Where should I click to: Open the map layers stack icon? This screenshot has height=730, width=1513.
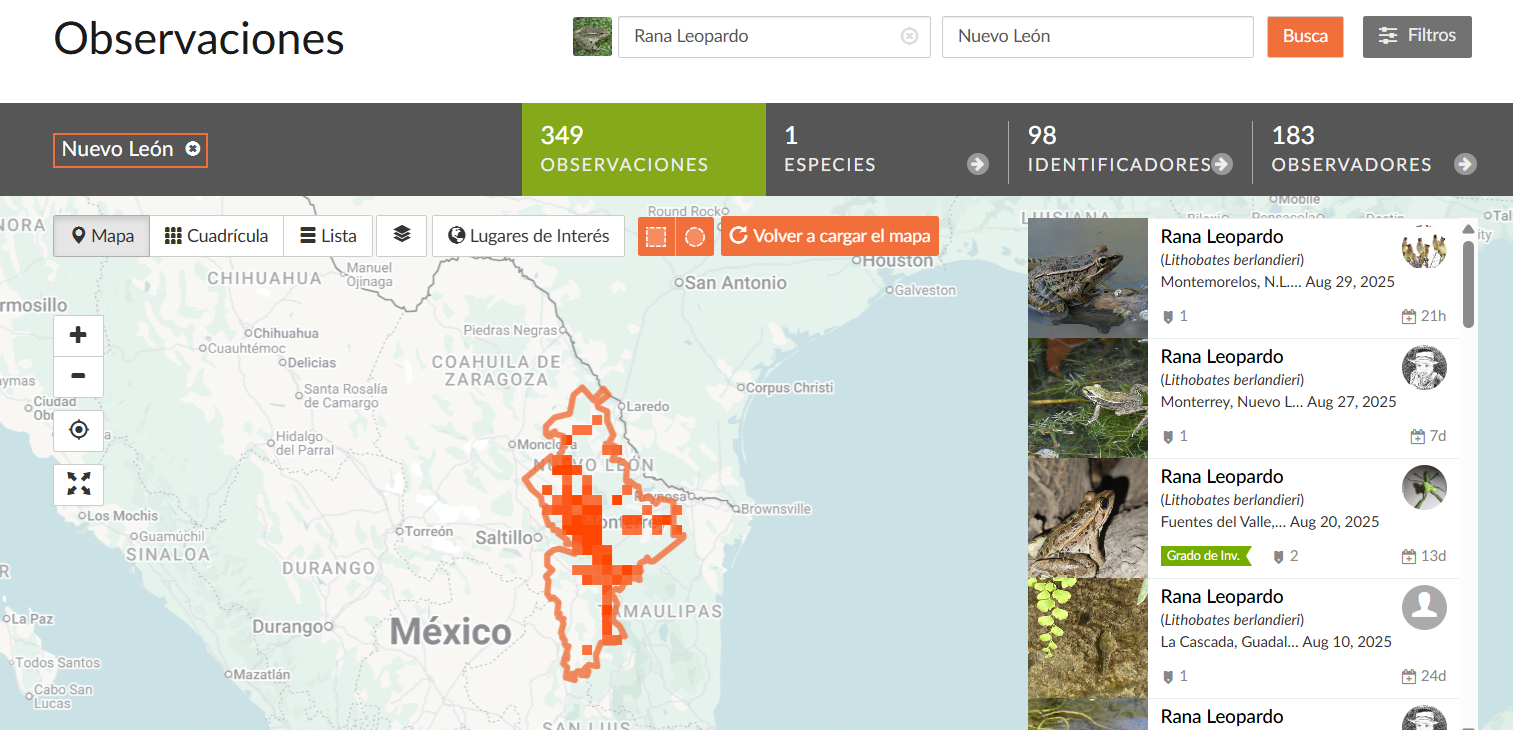(401, 236)
